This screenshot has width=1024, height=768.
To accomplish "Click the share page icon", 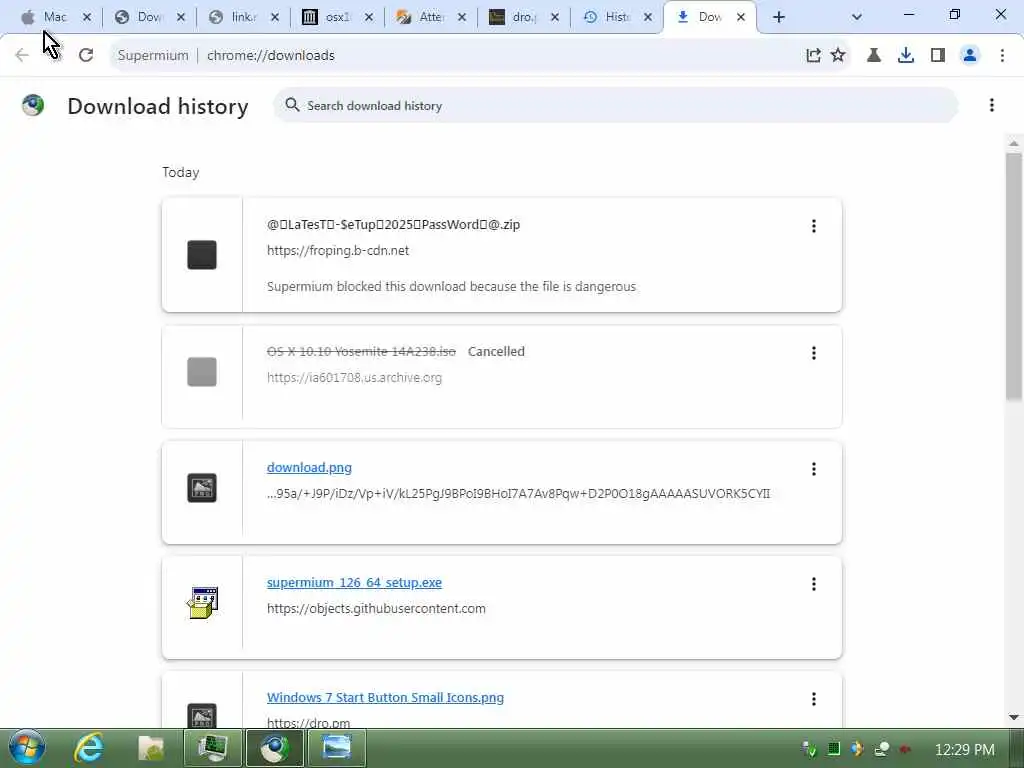I will [813, 56].
